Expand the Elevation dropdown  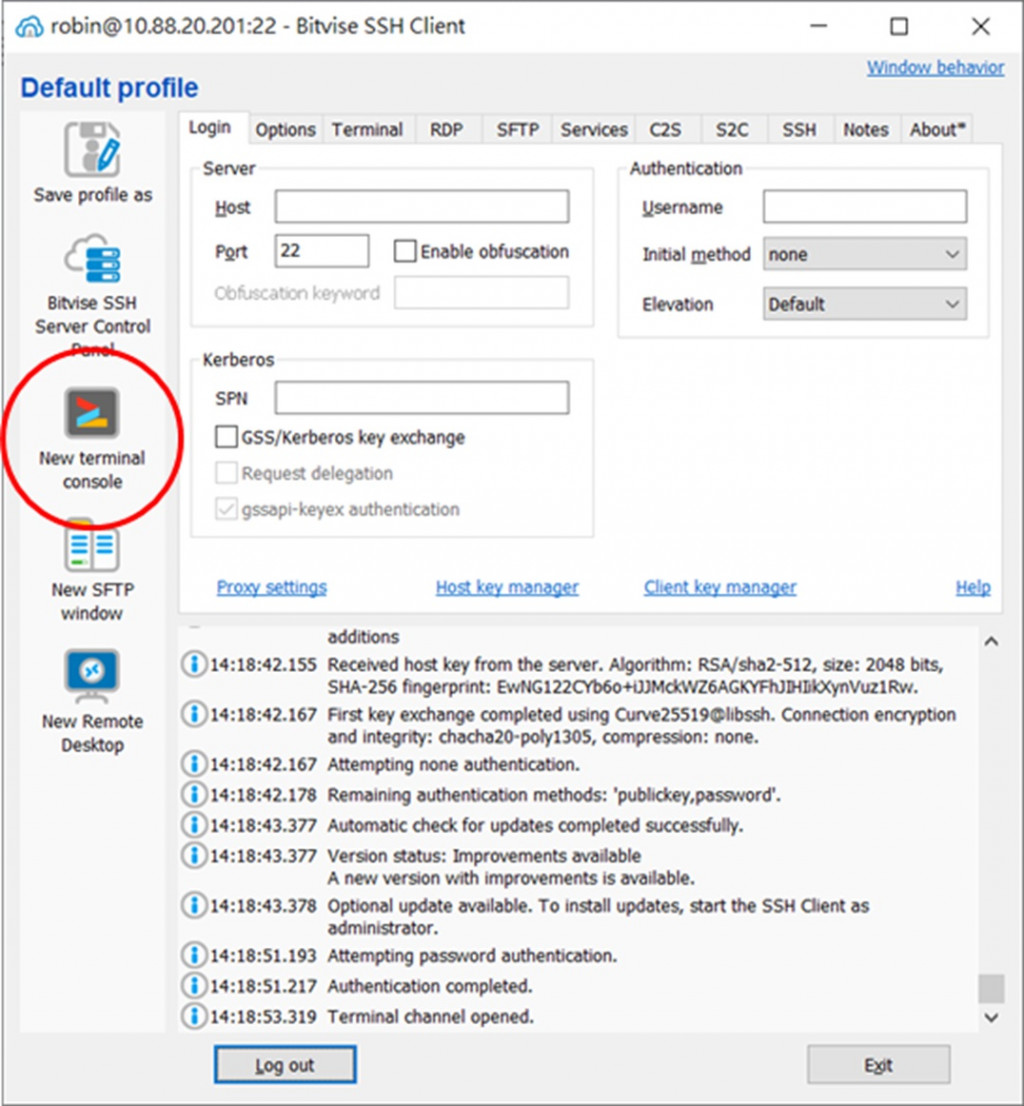[865, 304]
